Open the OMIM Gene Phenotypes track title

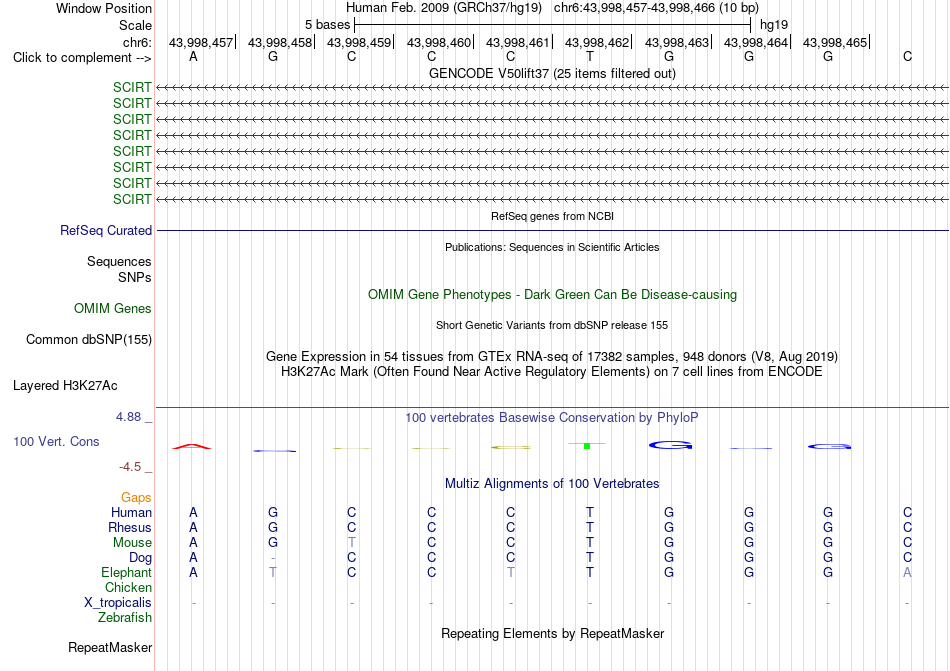click(x=552, y=295)
